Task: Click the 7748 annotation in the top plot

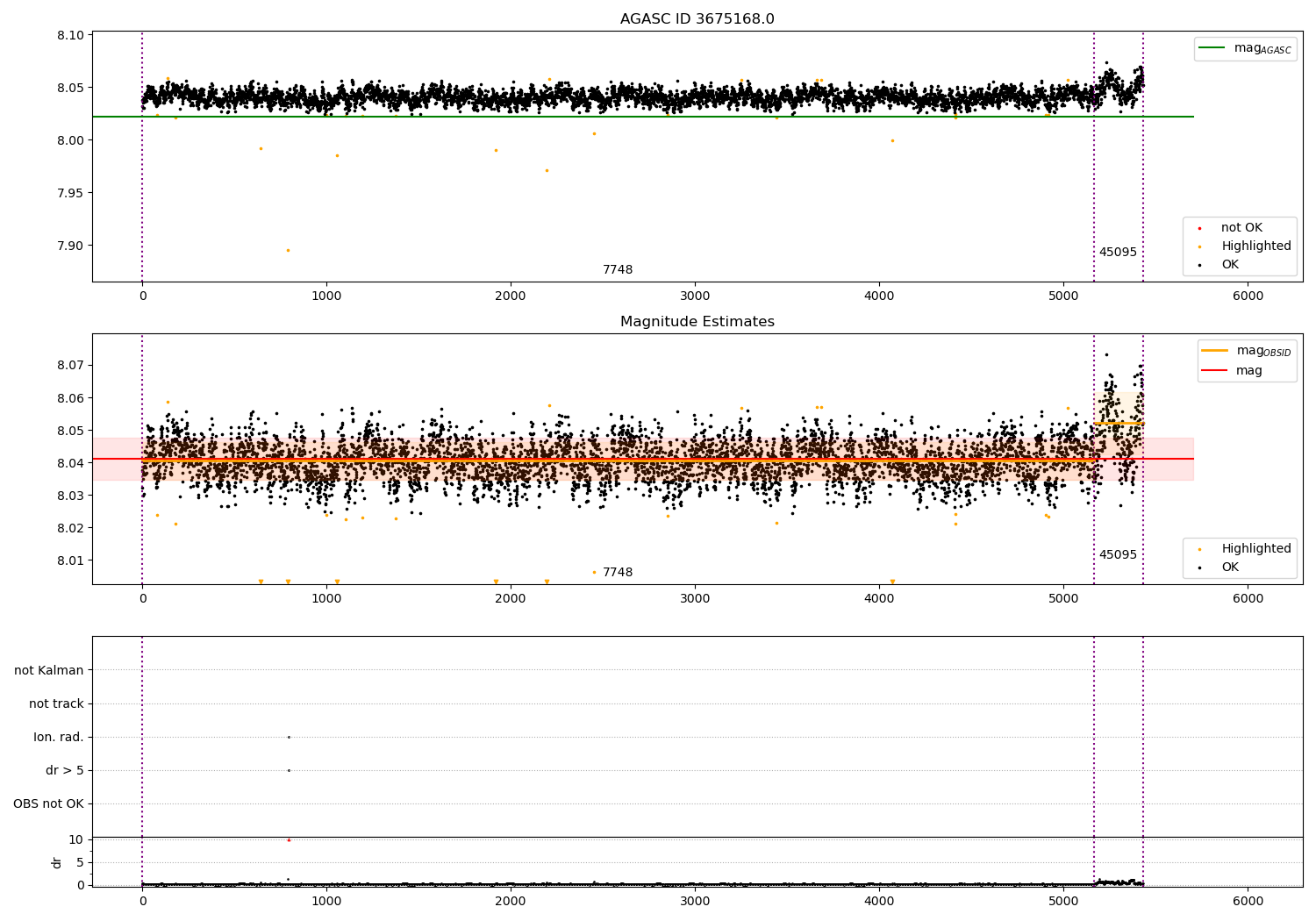Action: tap(618, 270)
